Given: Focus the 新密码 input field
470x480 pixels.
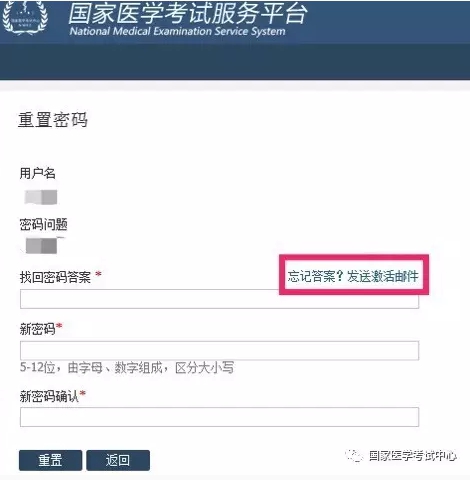Looking at the screenshot, I should coord(219,350).
